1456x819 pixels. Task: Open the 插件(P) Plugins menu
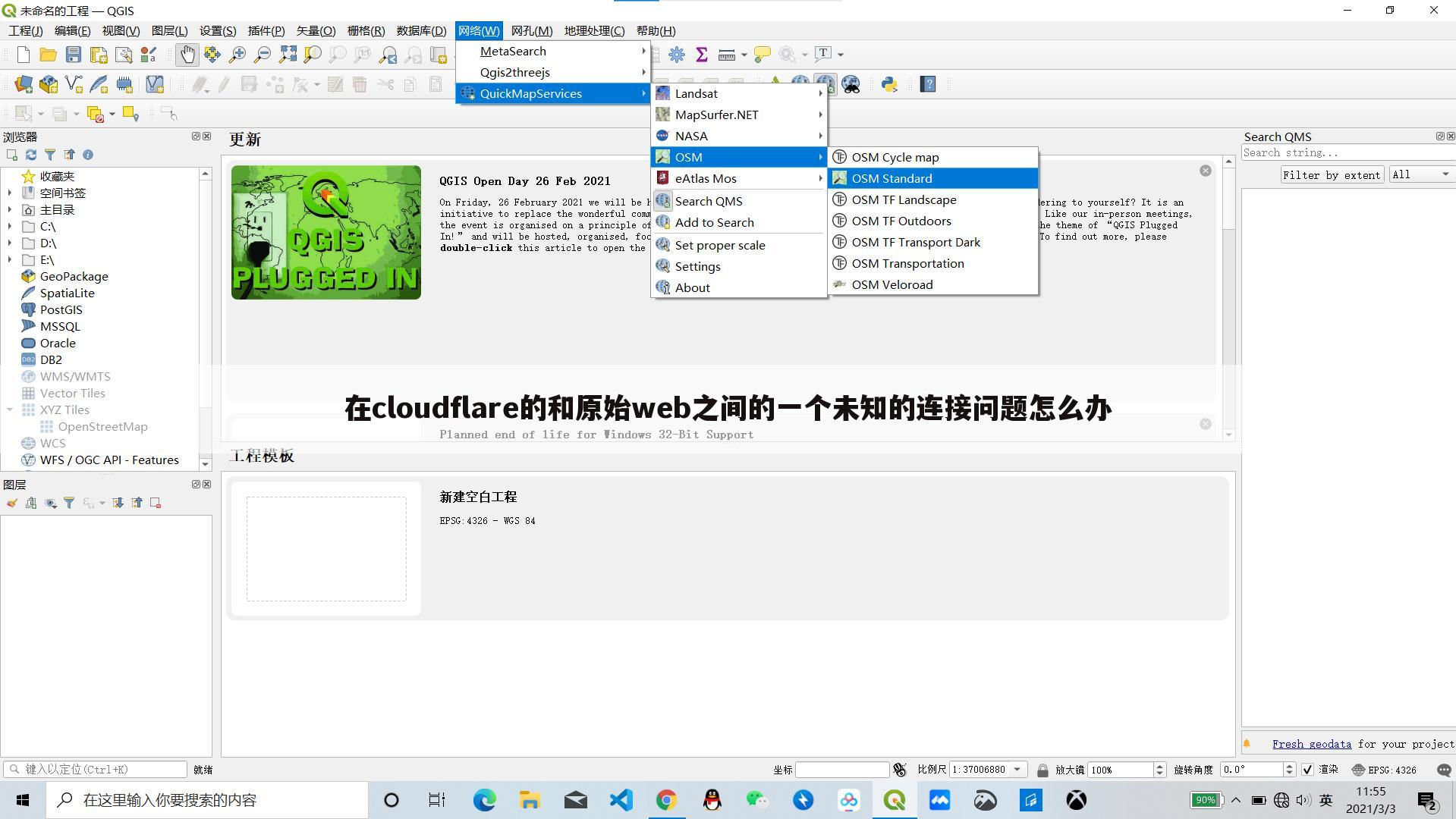coord(266,31)
